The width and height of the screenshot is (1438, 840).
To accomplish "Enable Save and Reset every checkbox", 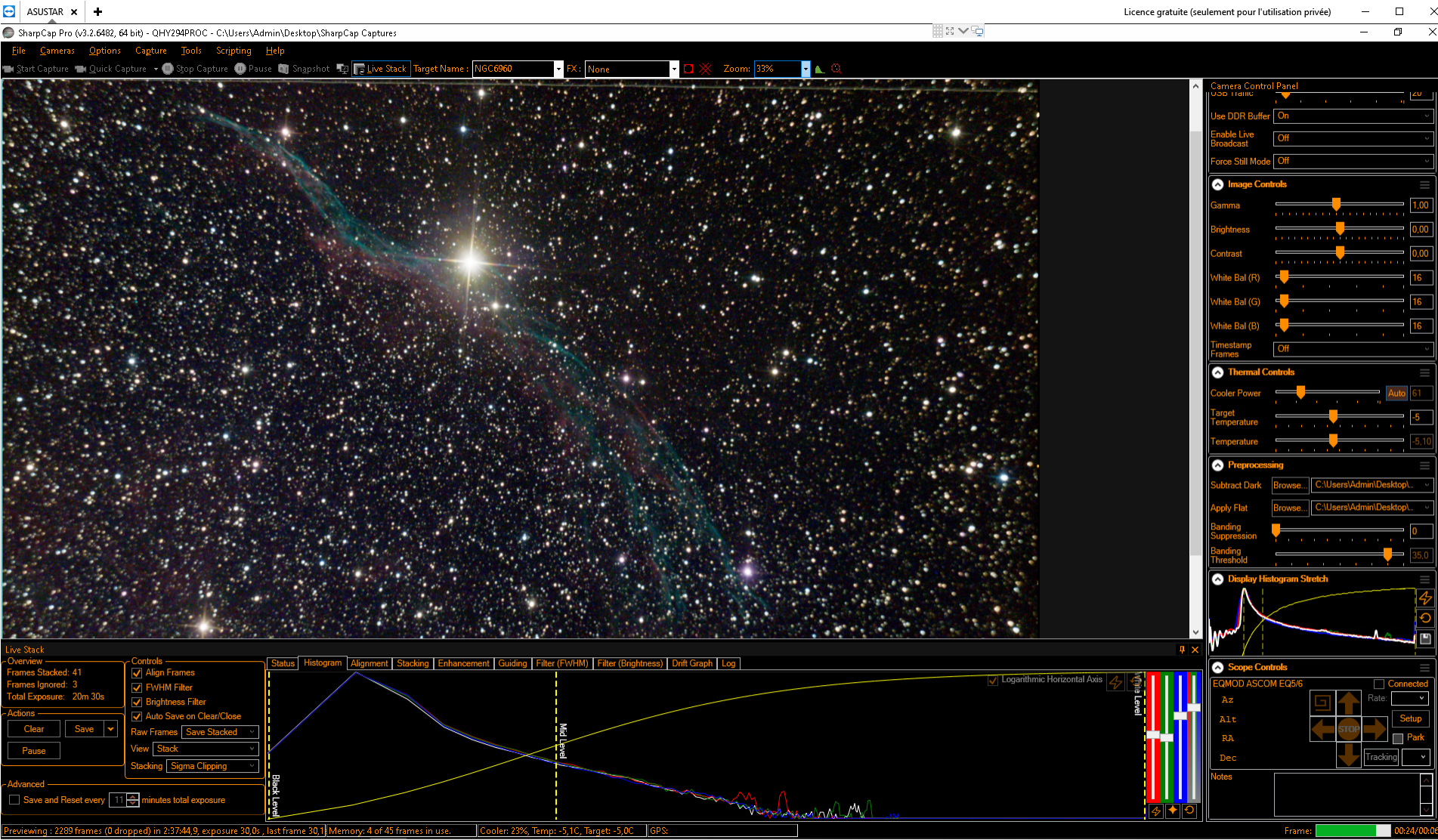I will (14, 800).
